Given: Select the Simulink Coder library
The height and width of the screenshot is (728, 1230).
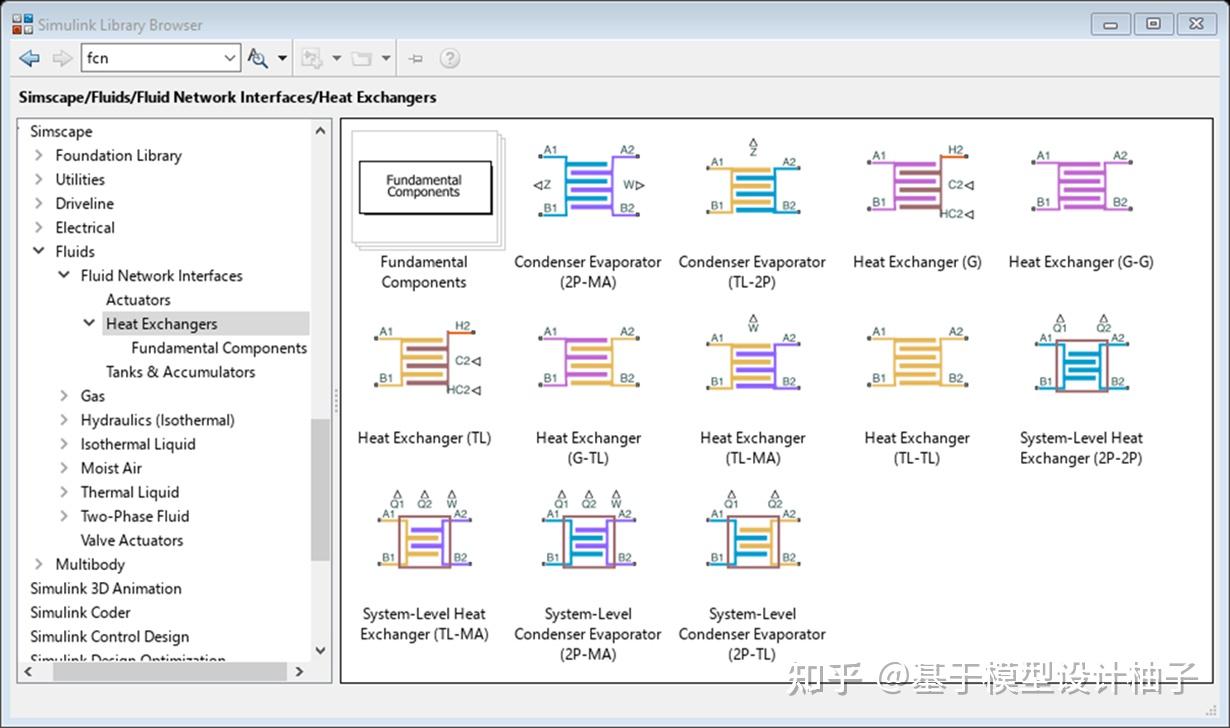Looking at the screenshot, I should click(x=80, y=612).
